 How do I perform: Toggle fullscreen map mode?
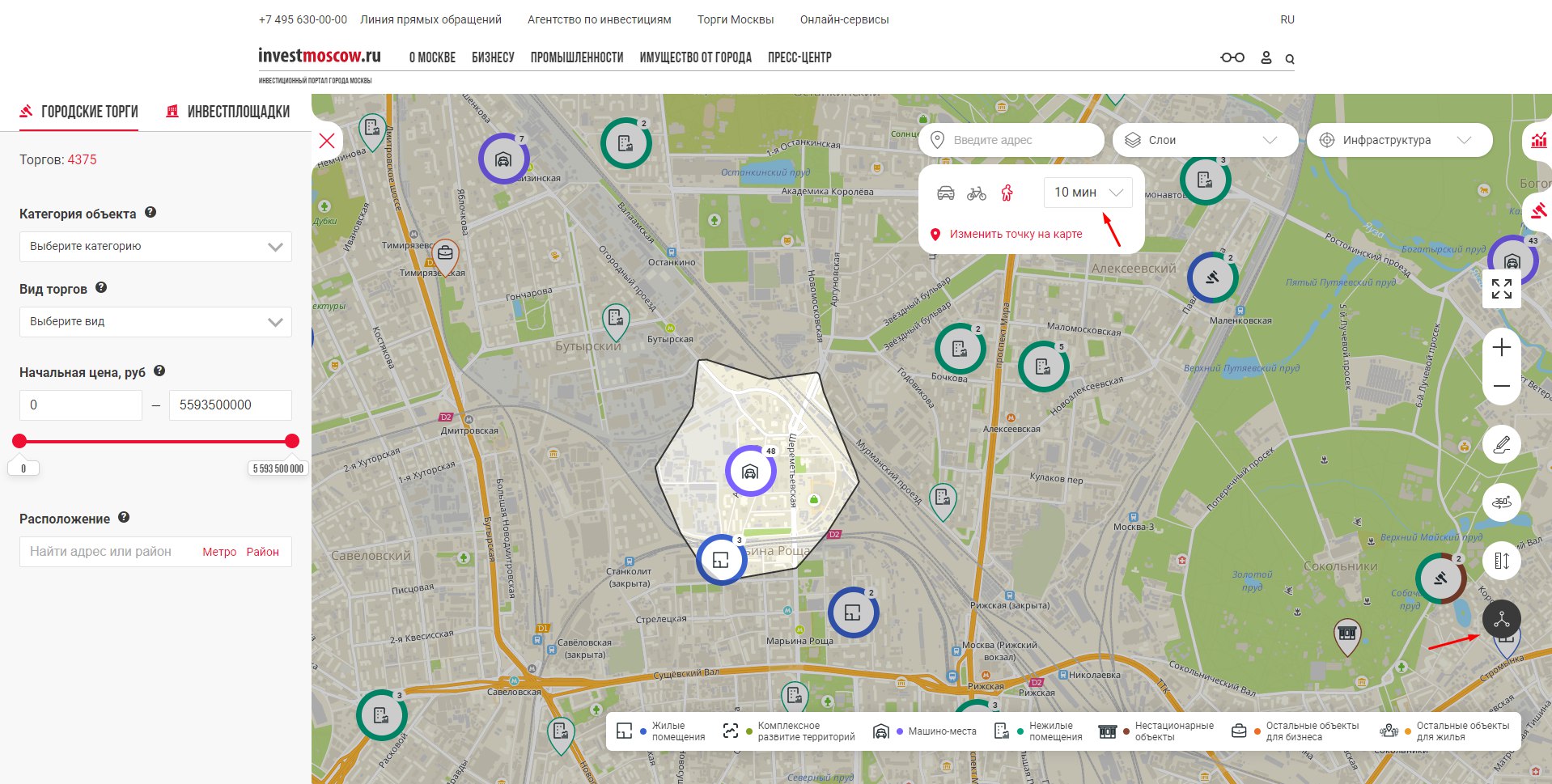1502,289
